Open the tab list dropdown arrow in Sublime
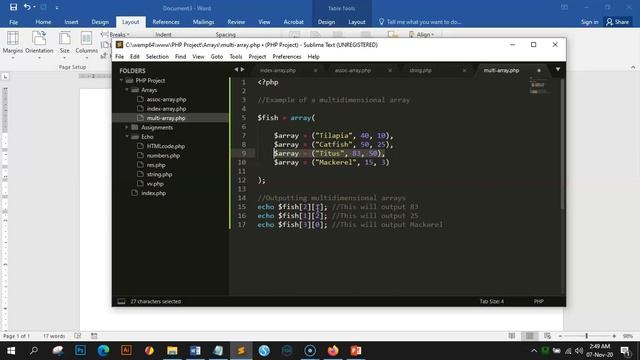Screen dimensions: 640x360 click(x=558, y=69)
